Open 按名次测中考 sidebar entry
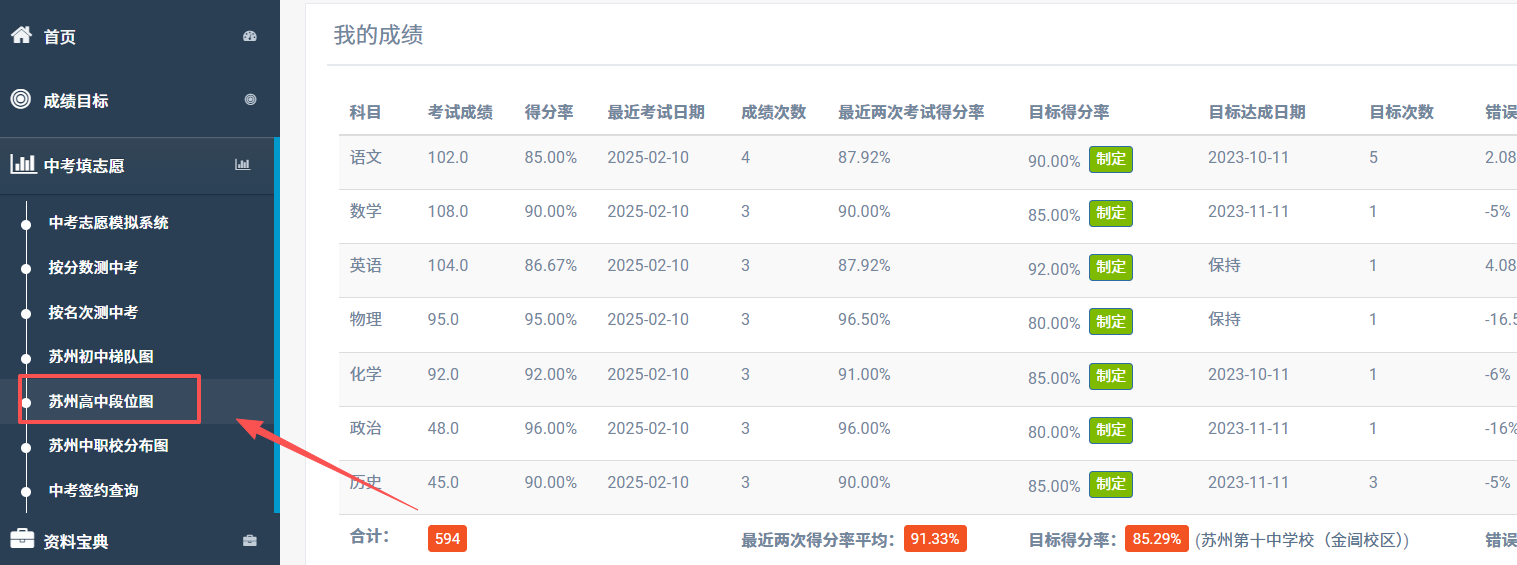 93,312
